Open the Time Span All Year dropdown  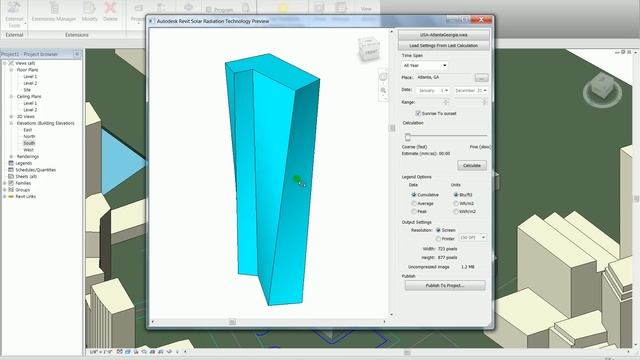[424, 65]
